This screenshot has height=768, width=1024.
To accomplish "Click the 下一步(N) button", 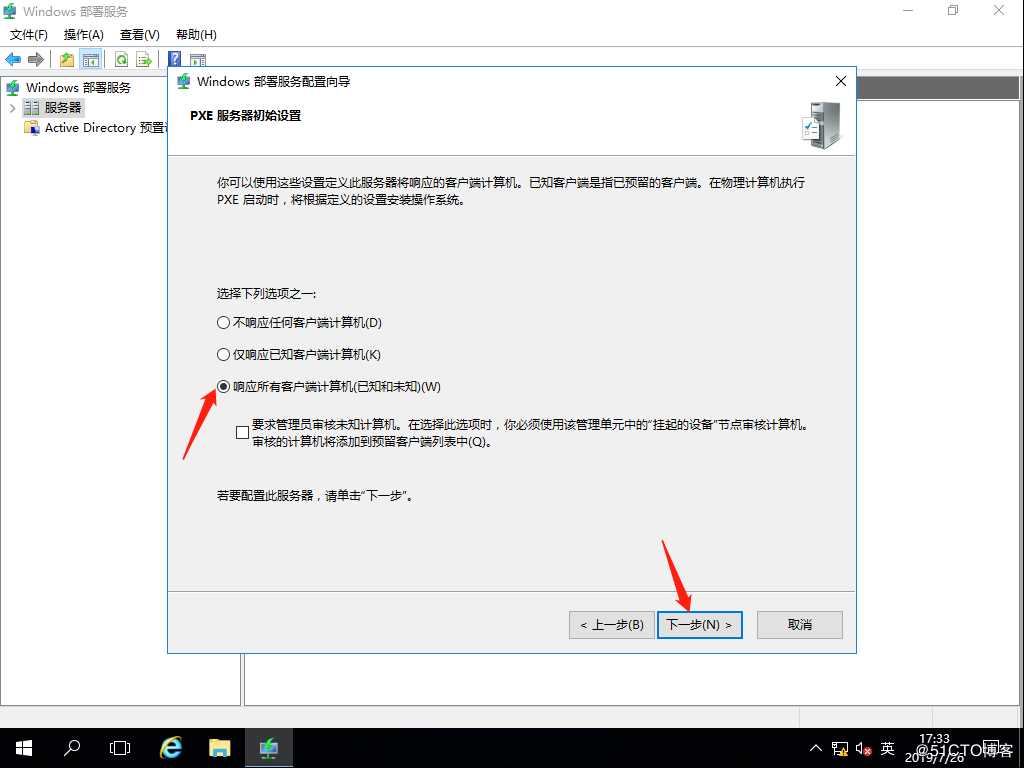I will click(x=699, y=625).
